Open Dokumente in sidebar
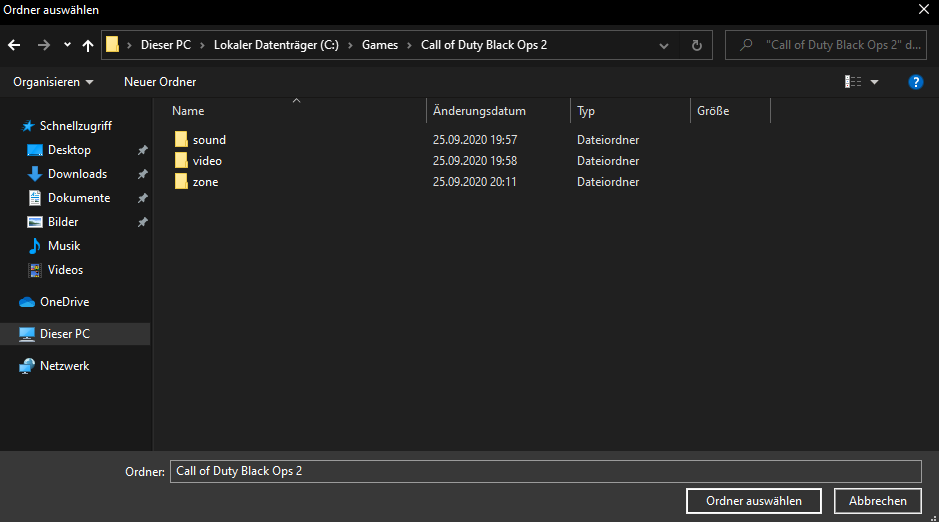 pos(79,198)
